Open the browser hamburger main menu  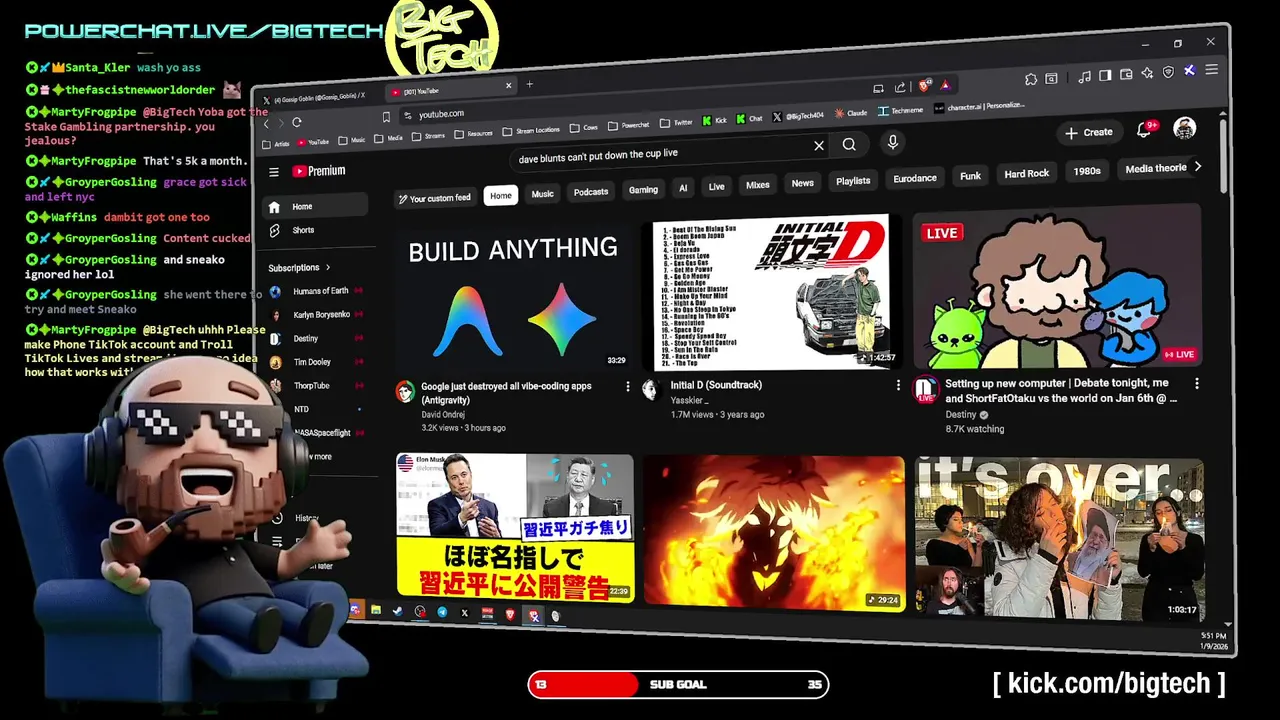pyautogui.click(x=1211, y=70)
